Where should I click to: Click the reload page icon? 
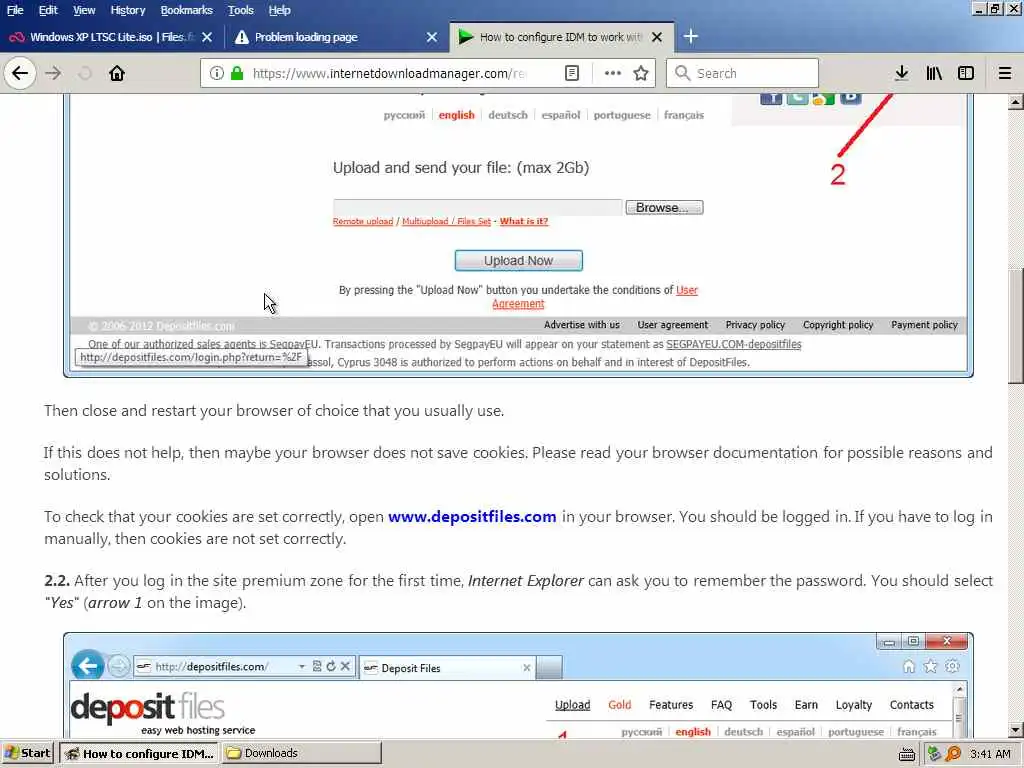(x=85, y=73)
